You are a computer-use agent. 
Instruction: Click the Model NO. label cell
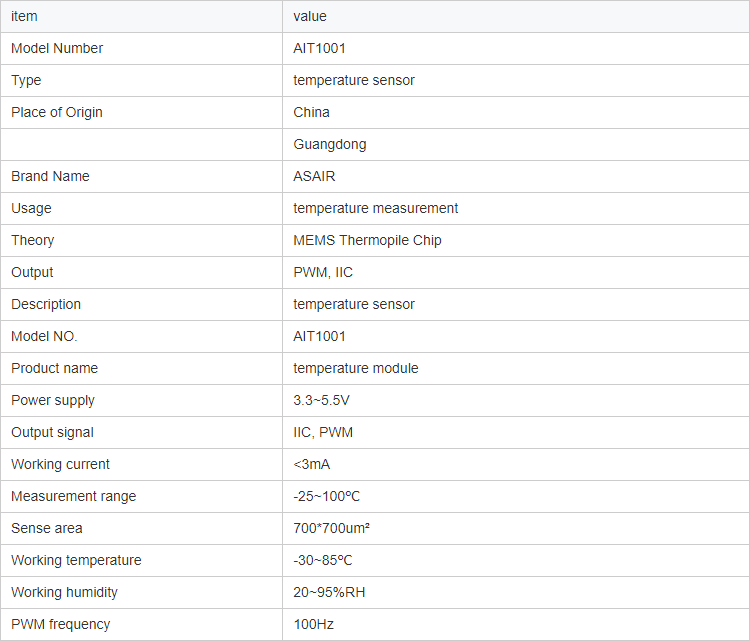(44, 336)
